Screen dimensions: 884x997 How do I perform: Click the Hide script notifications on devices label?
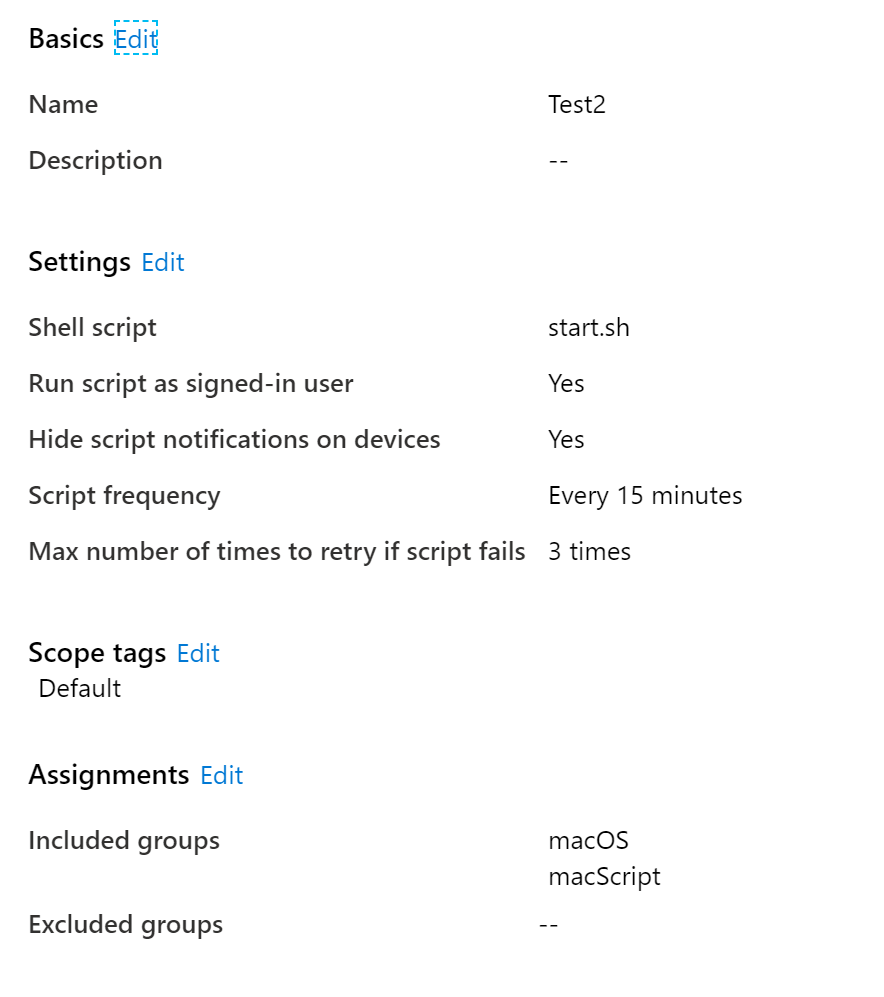coord(234,440)
